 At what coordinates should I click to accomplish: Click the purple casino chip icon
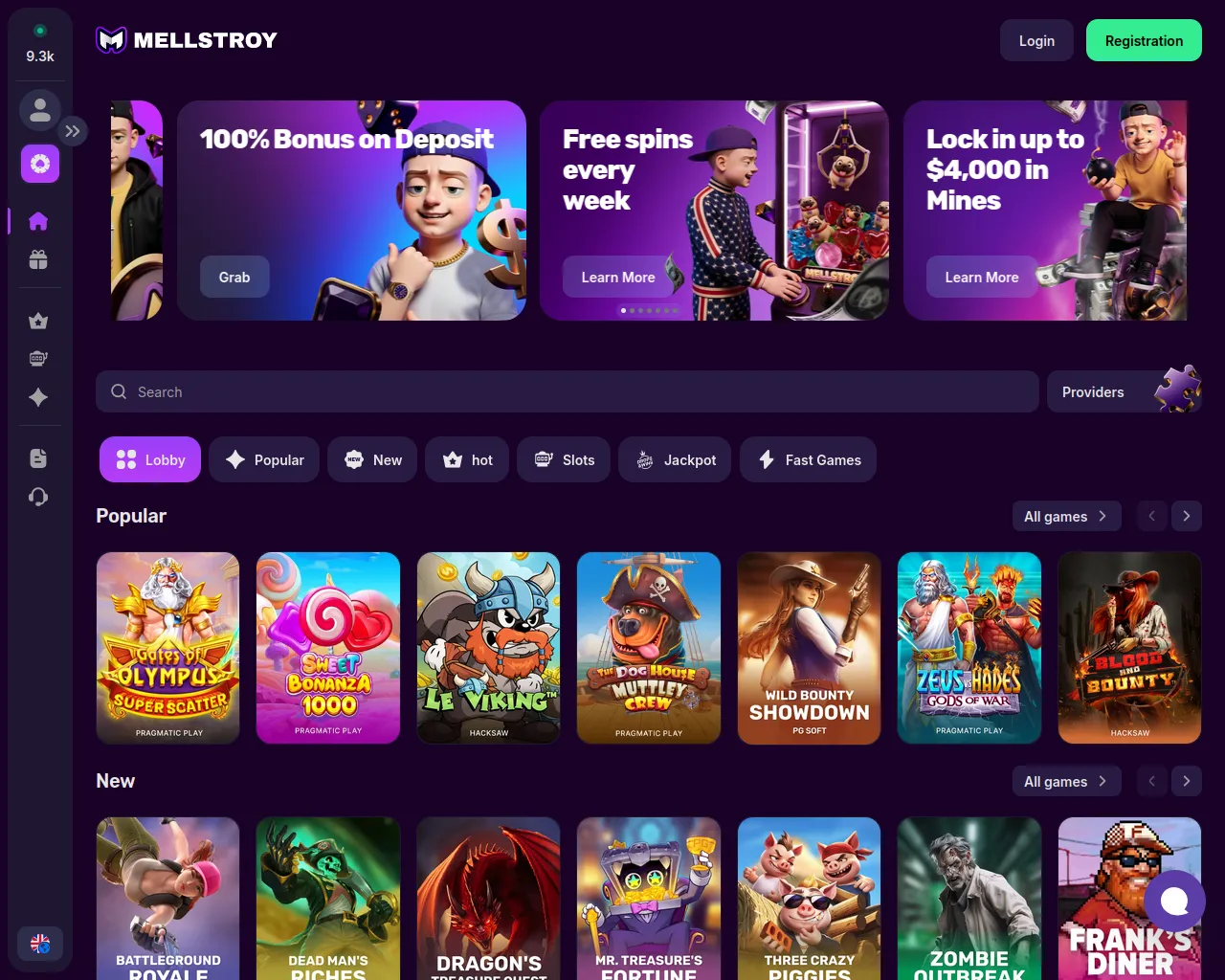[40, 165]
